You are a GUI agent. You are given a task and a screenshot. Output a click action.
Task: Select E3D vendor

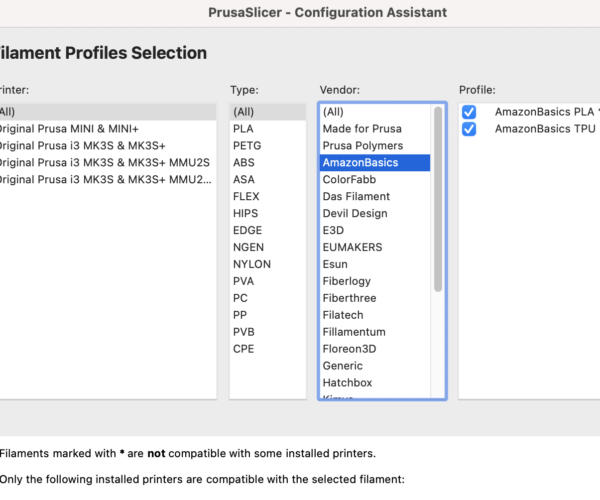375,230
